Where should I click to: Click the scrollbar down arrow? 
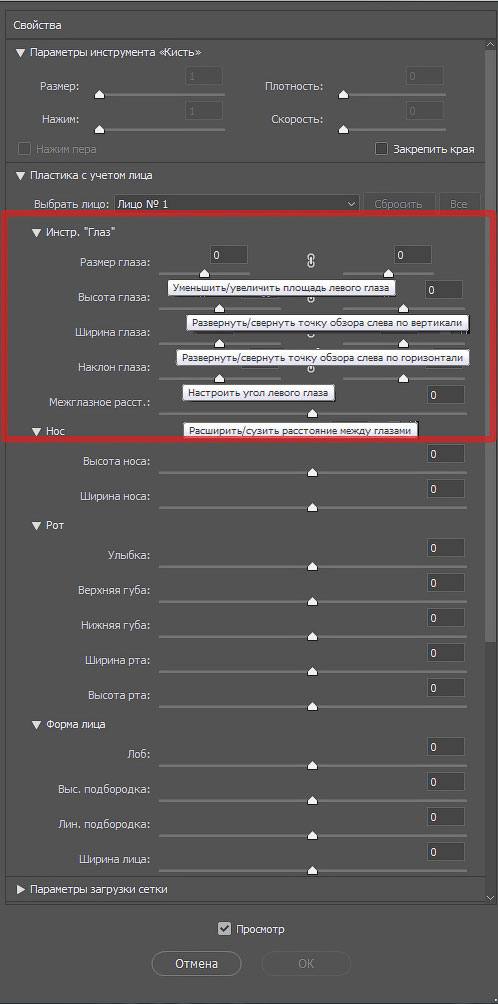(490, 898)
